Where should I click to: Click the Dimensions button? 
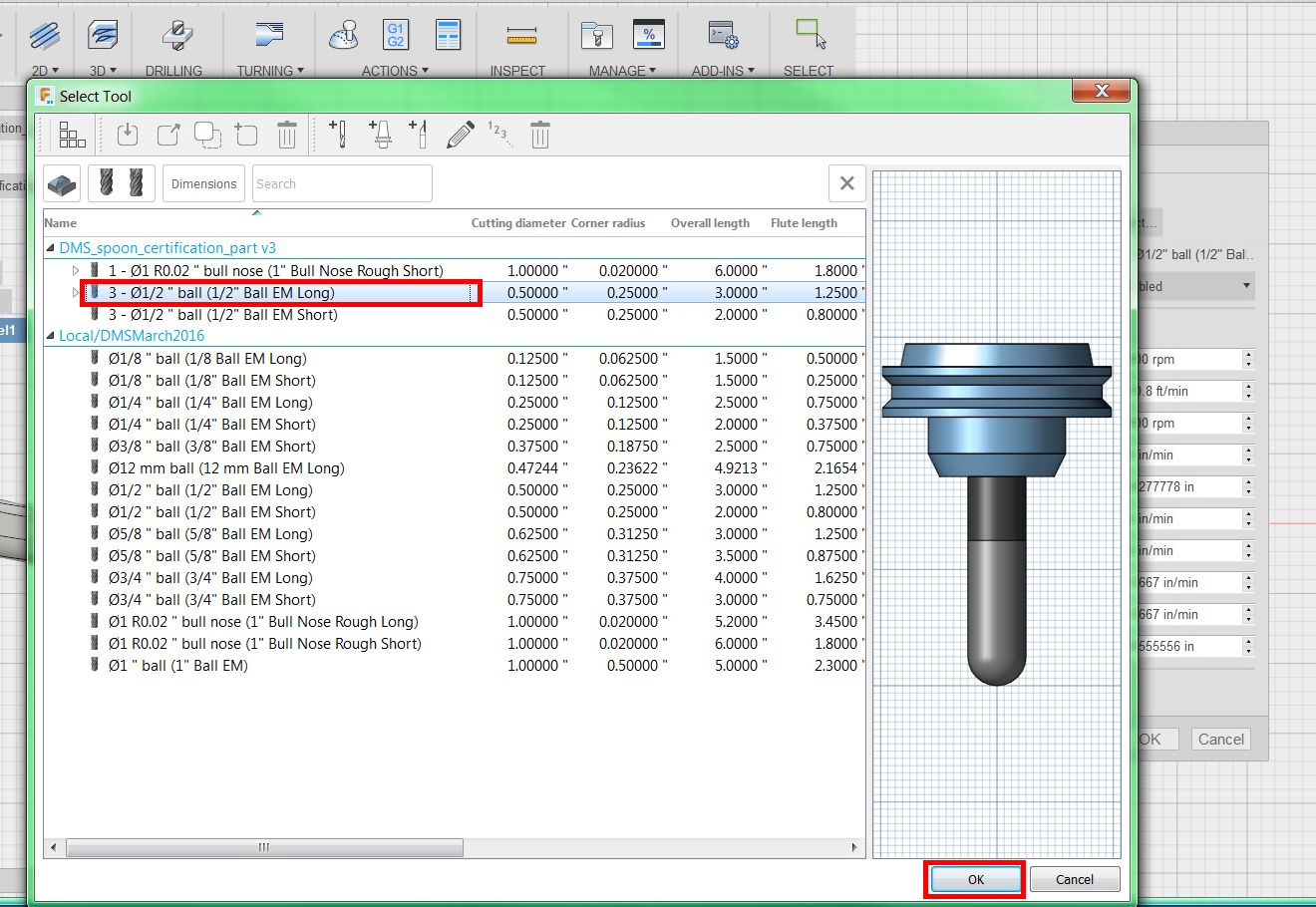203,184
